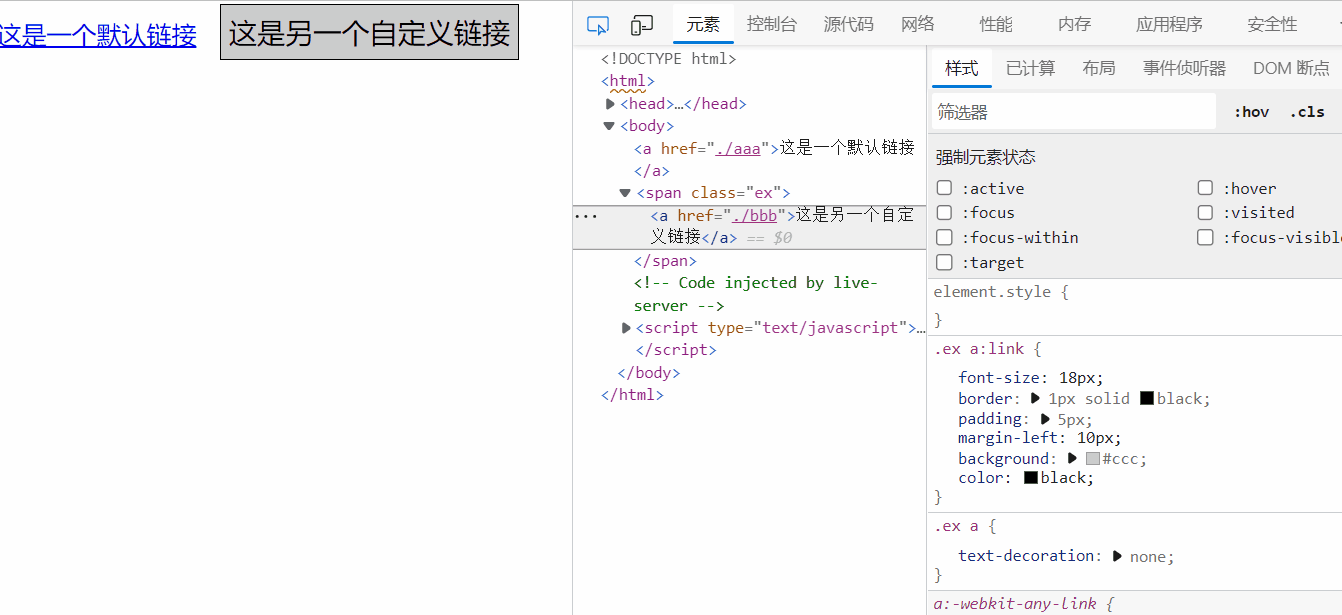Image resolution: width=1342 pixels, height=615 pixels.
Task: Expand the head element node
Action: 610,104
